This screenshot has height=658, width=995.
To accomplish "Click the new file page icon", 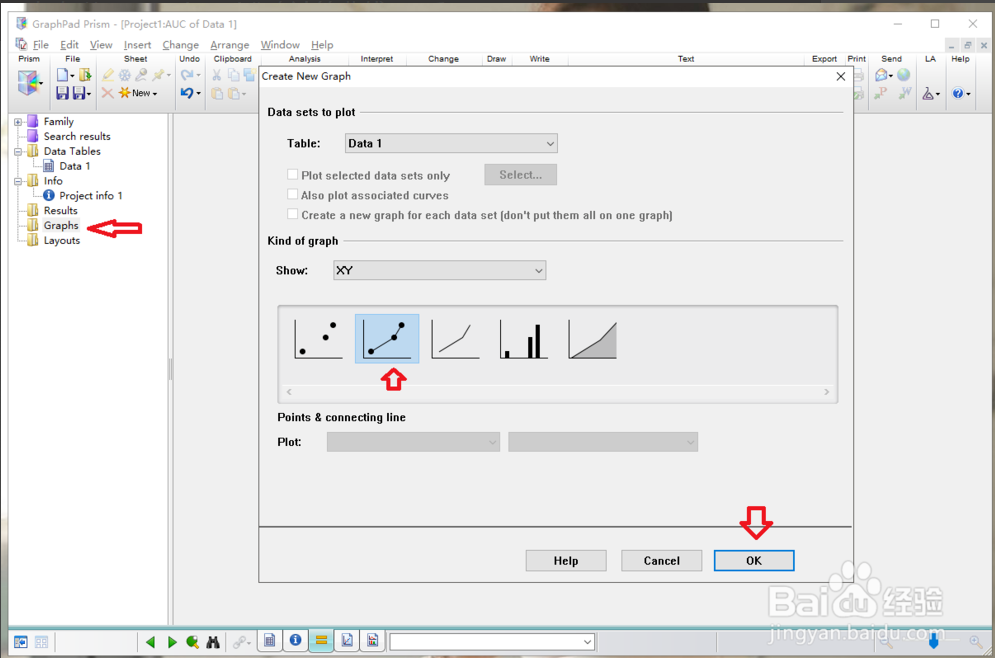I will (x=63, y=75).
